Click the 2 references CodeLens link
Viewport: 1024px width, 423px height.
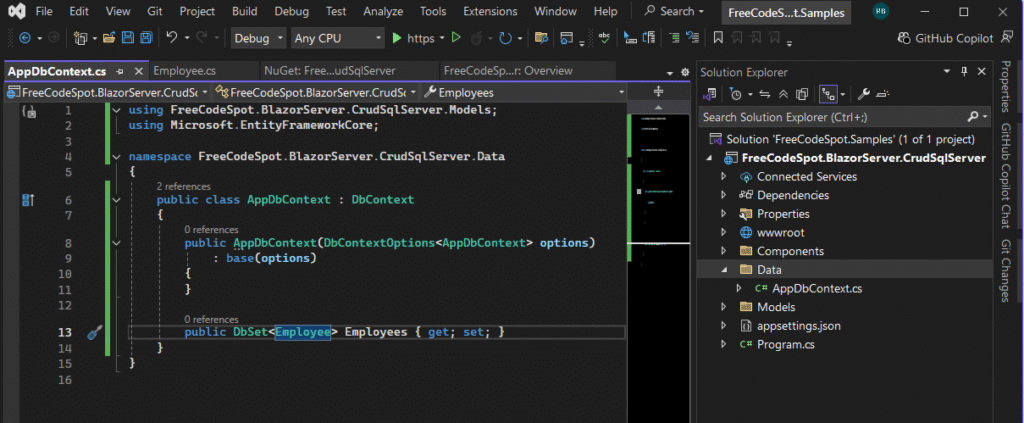pos(184,187)
